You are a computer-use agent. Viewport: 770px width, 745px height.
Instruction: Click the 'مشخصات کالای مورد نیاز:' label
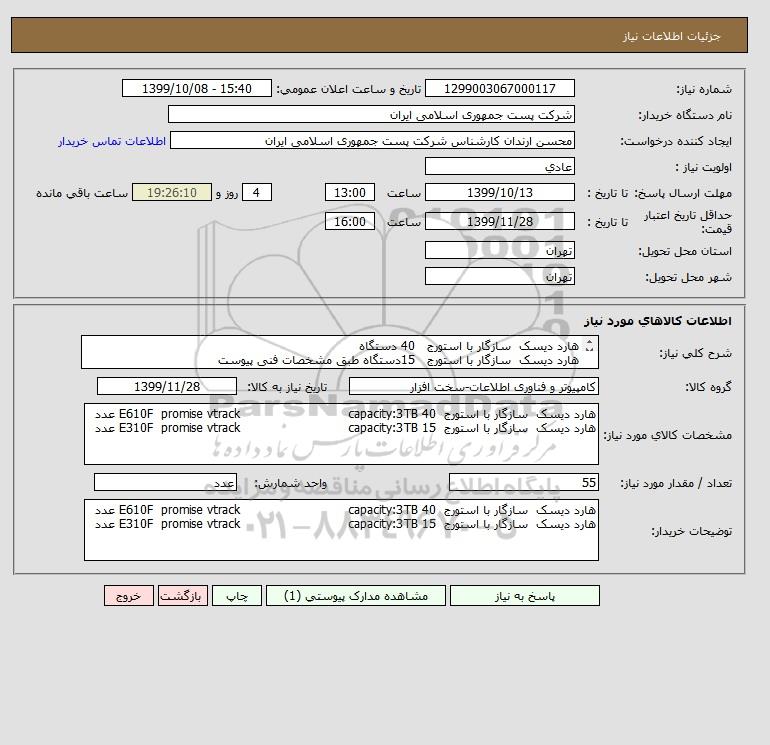pos(667,435)
